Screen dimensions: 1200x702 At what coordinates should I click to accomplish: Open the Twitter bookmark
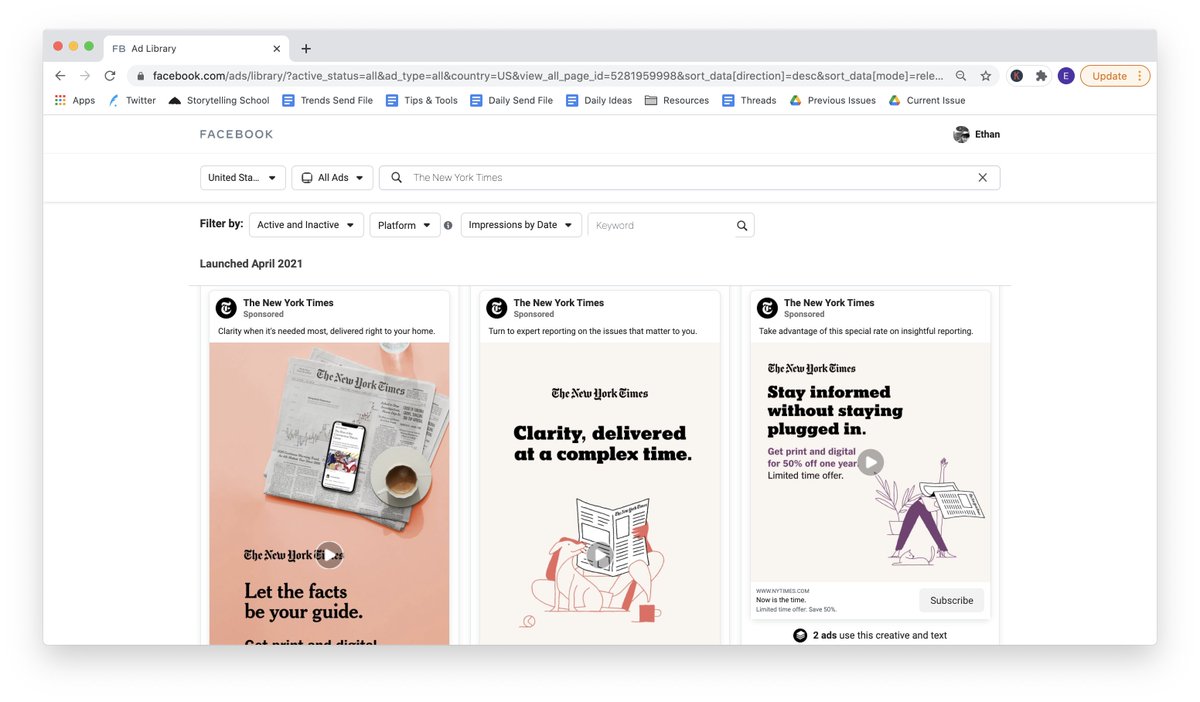[x=132, y=100]
